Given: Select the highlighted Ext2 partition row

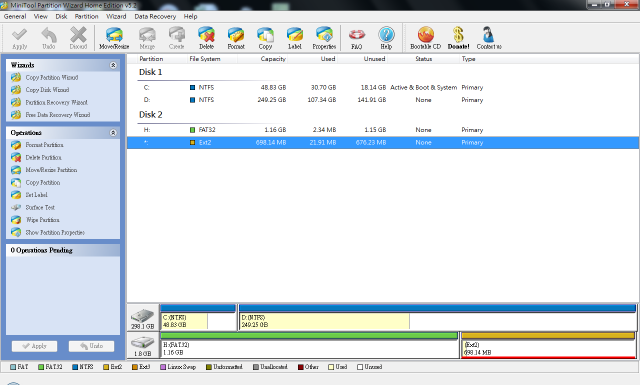Looking at the screenshot, I should click(x=383, y=142).
